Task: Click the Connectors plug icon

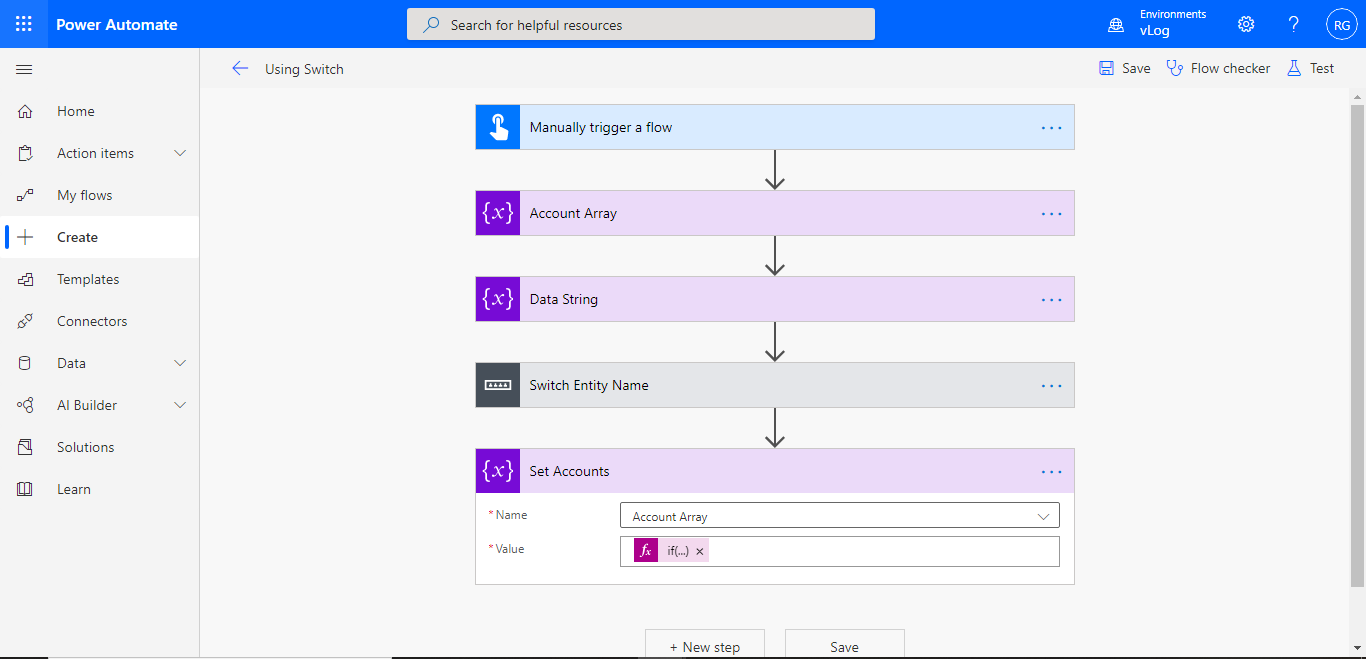Action: tap(25, 321)
